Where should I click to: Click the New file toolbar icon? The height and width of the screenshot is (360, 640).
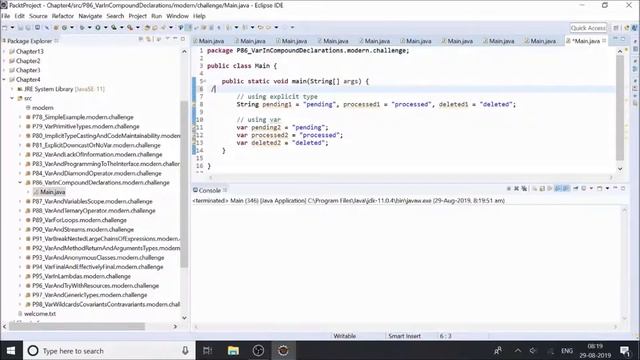pos(5,28)
